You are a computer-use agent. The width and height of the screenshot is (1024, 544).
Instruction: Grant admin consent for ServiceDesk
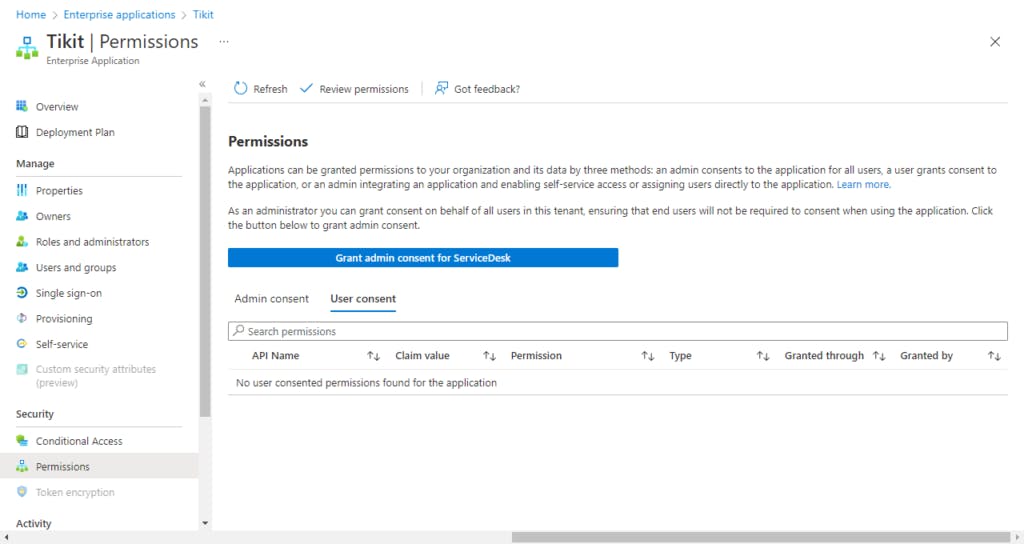click(x=423, y=257)
